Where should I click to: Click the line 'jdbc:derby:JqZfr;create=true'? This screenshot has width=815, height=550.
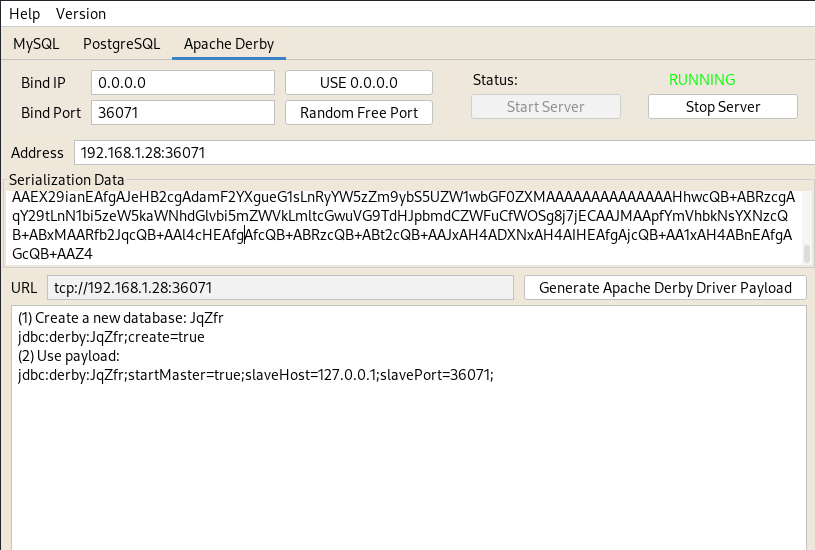point(111,337)
